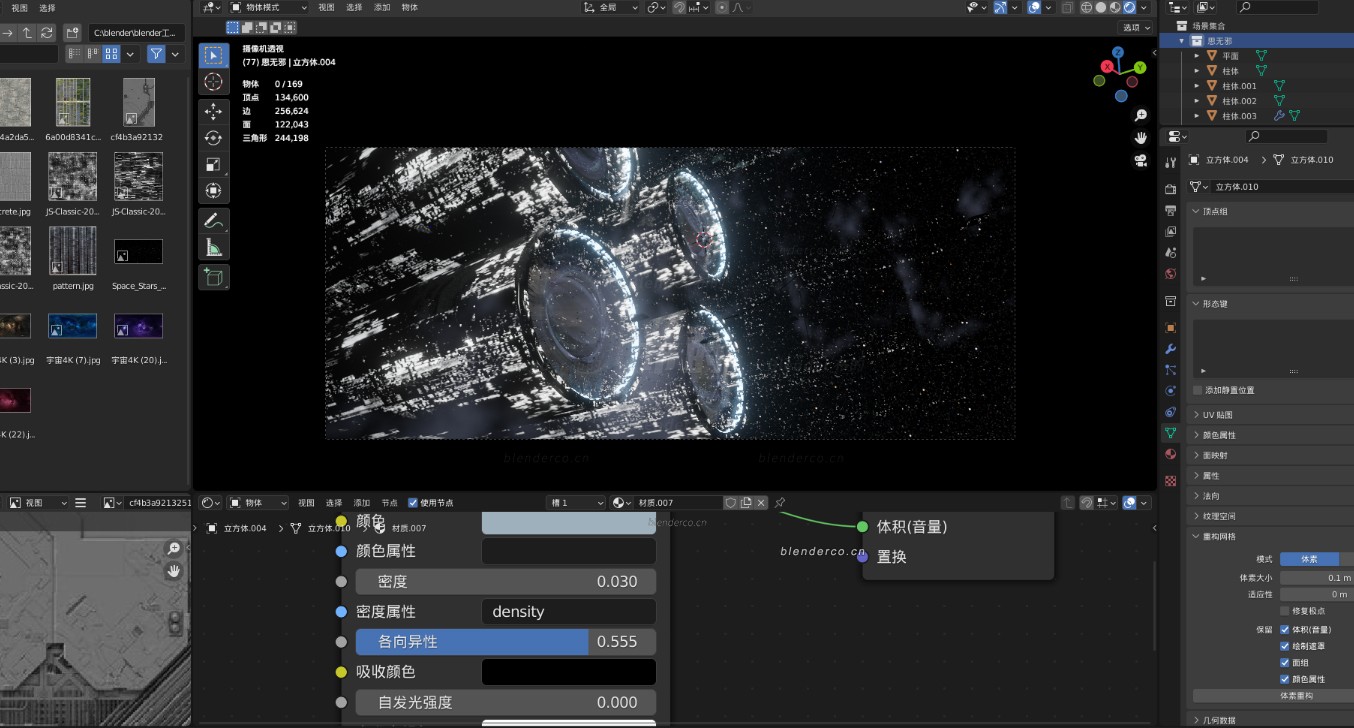The width and height of the screenshot is (1354, 728).
Task: Activate the Measure tool
Action: (213, 247)
